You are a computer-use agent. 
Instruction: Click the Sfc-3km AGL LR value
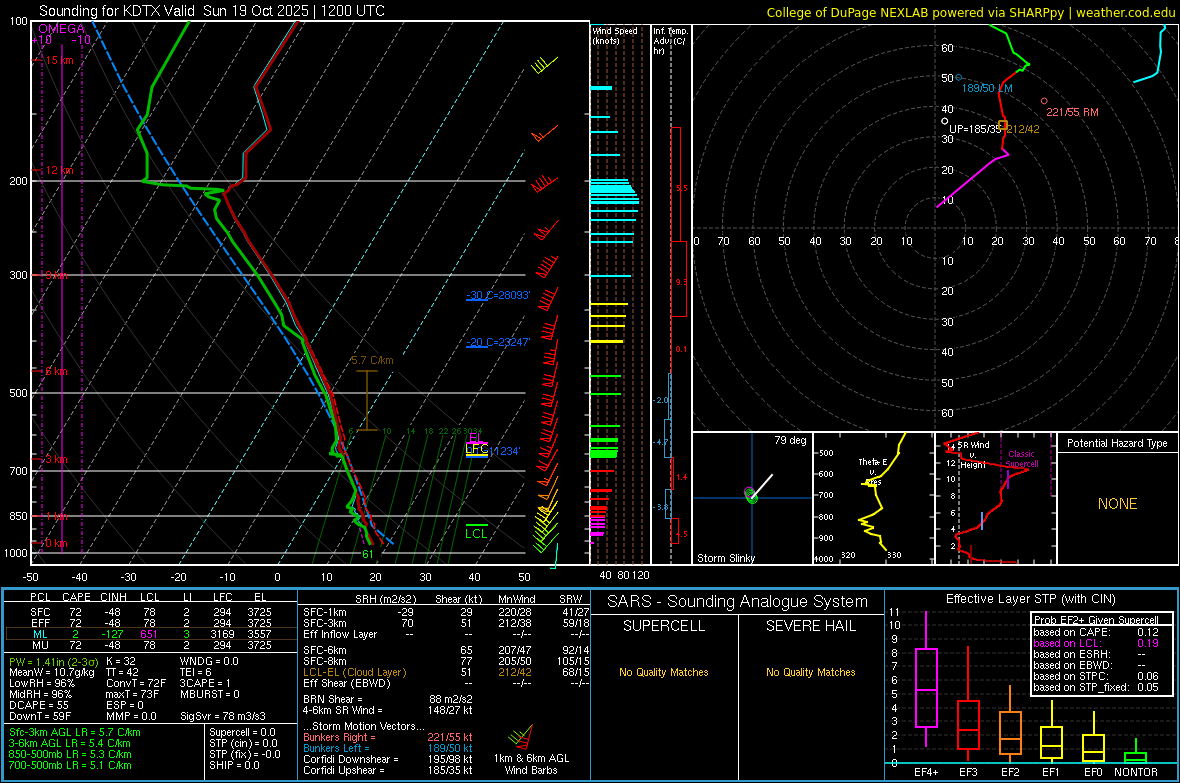[x=75, y=732]
